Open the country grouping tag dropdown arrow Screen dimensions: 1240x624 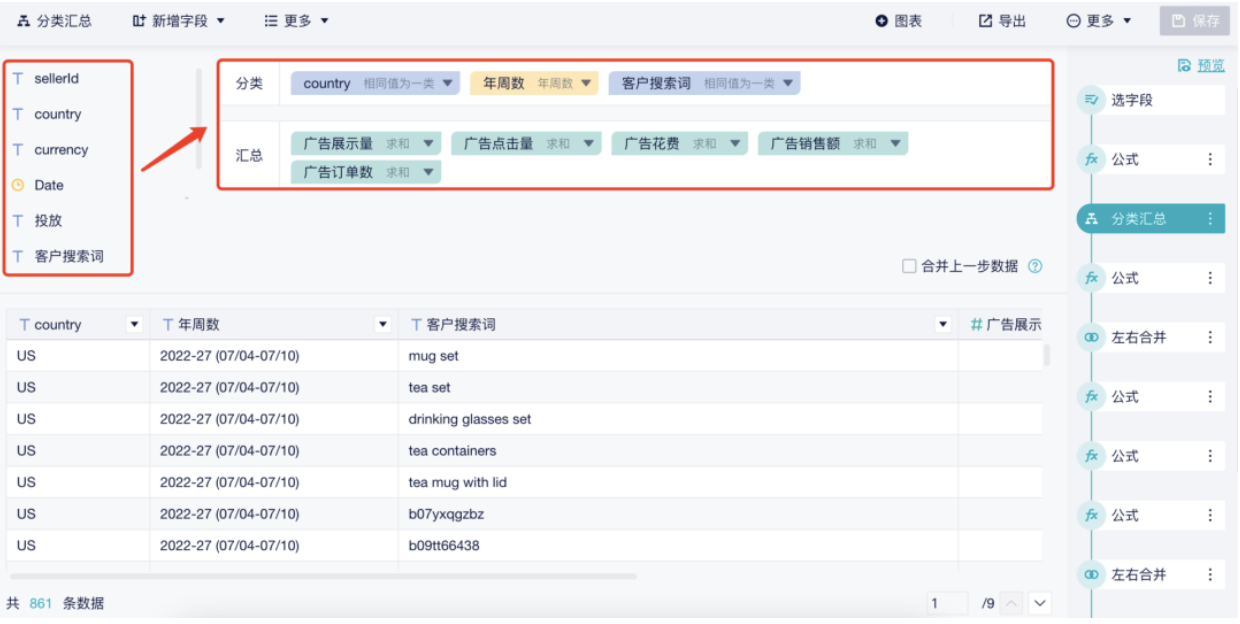coord(448,83)
